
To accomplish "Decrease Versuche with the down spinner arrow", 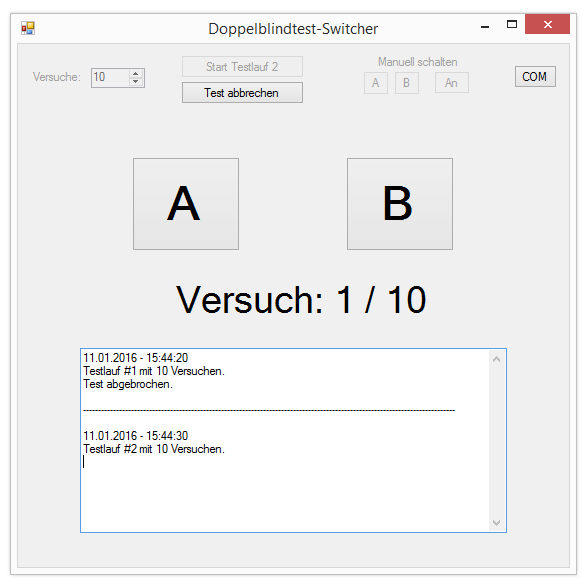I will (136, 82).
